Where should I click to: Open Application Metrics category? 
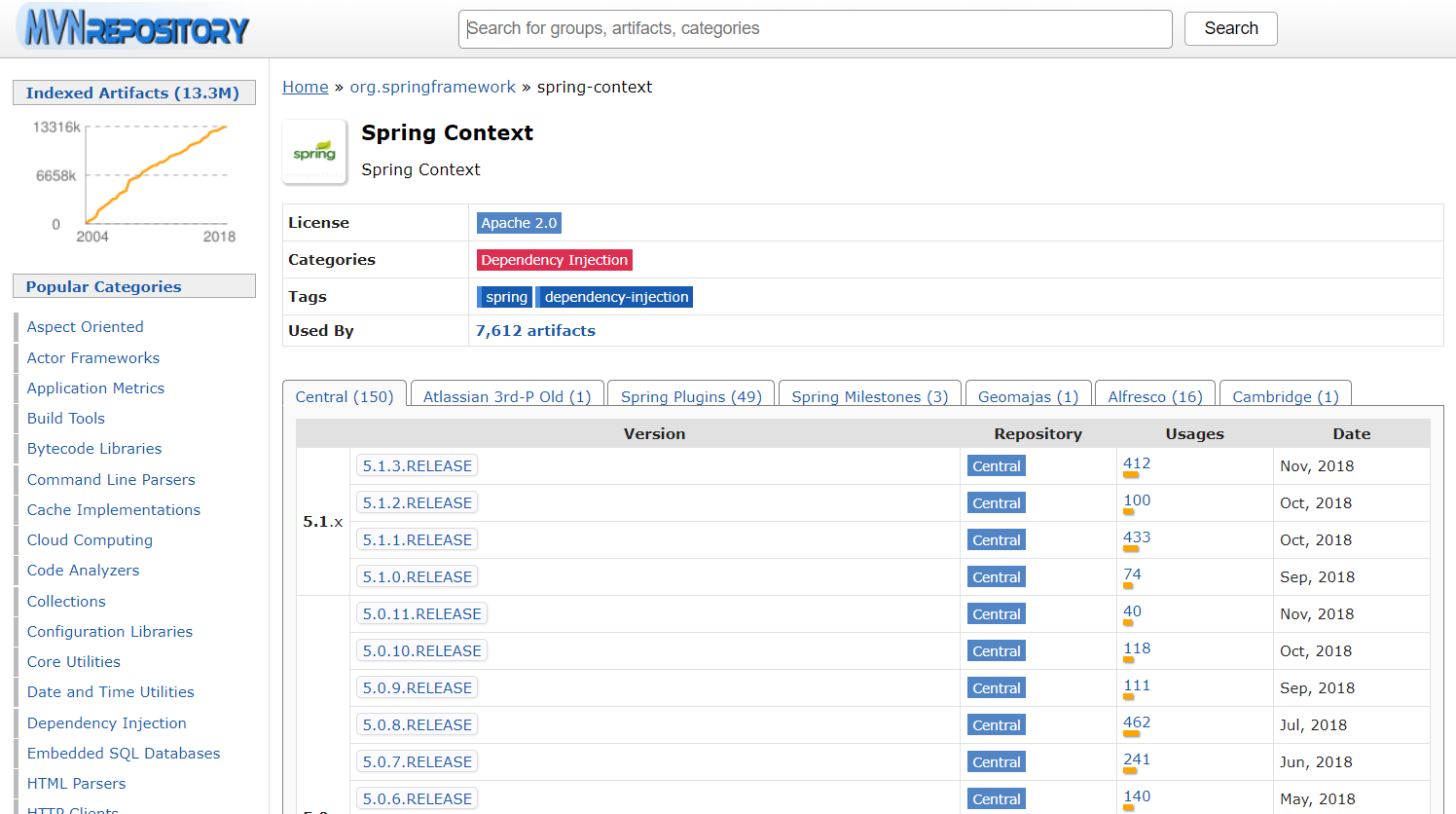pos(95,388)
